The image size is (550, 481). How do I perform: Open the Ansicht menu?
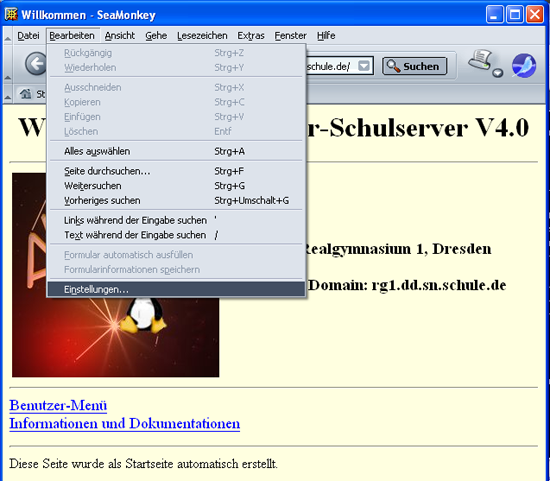tap(120, 36)
